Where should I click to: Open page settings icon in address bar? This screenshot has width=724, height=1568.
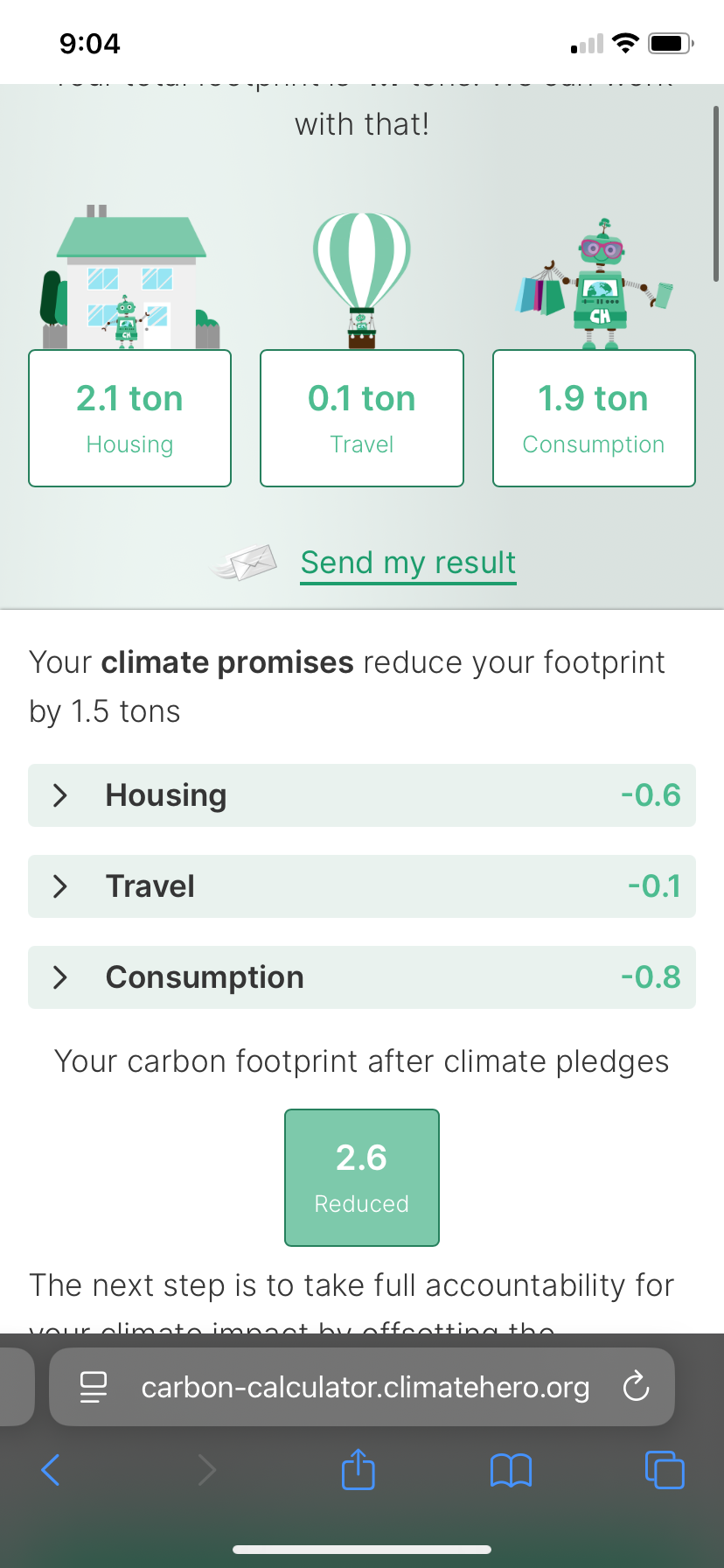coord(94,1387)
